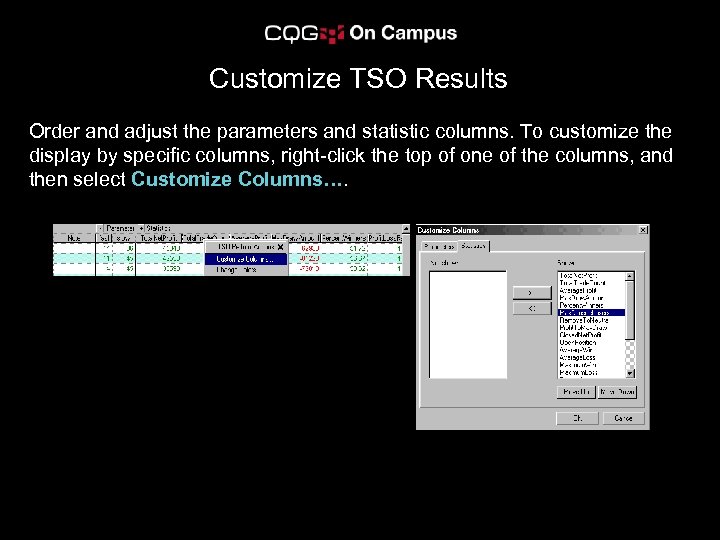Image resolution: width=720 pixels, height=540 pixels.
Task: Confirm with the OK button
Action: (x=577, y=418)
